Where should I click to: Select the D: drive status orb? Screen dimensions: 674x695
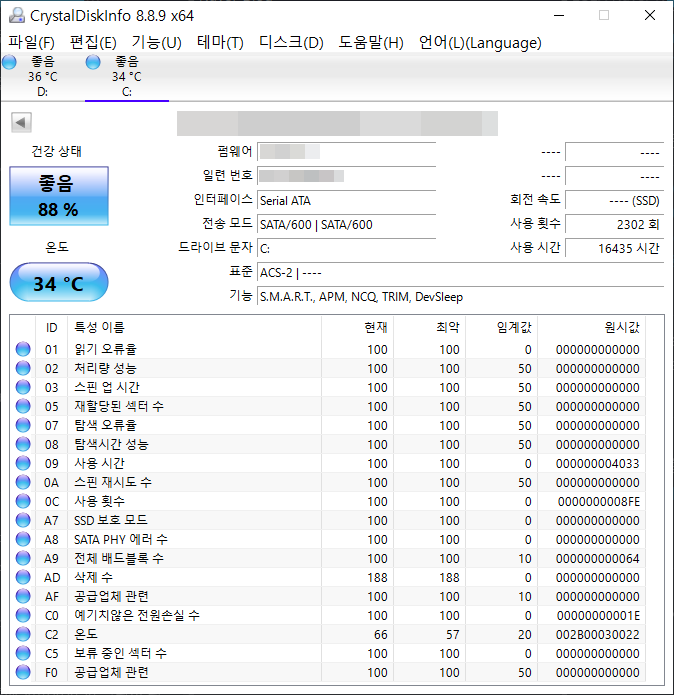click(x=9, y=62)
